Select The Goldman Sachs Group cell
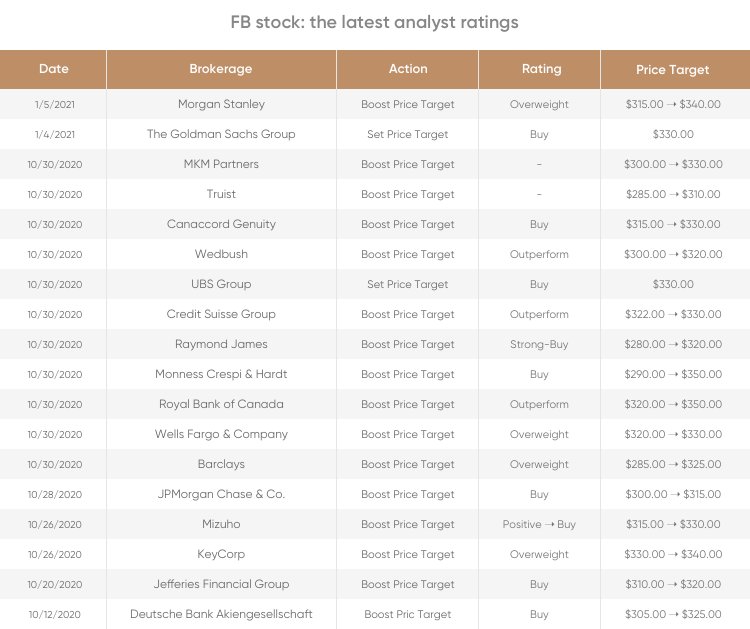 click(221, 134)
